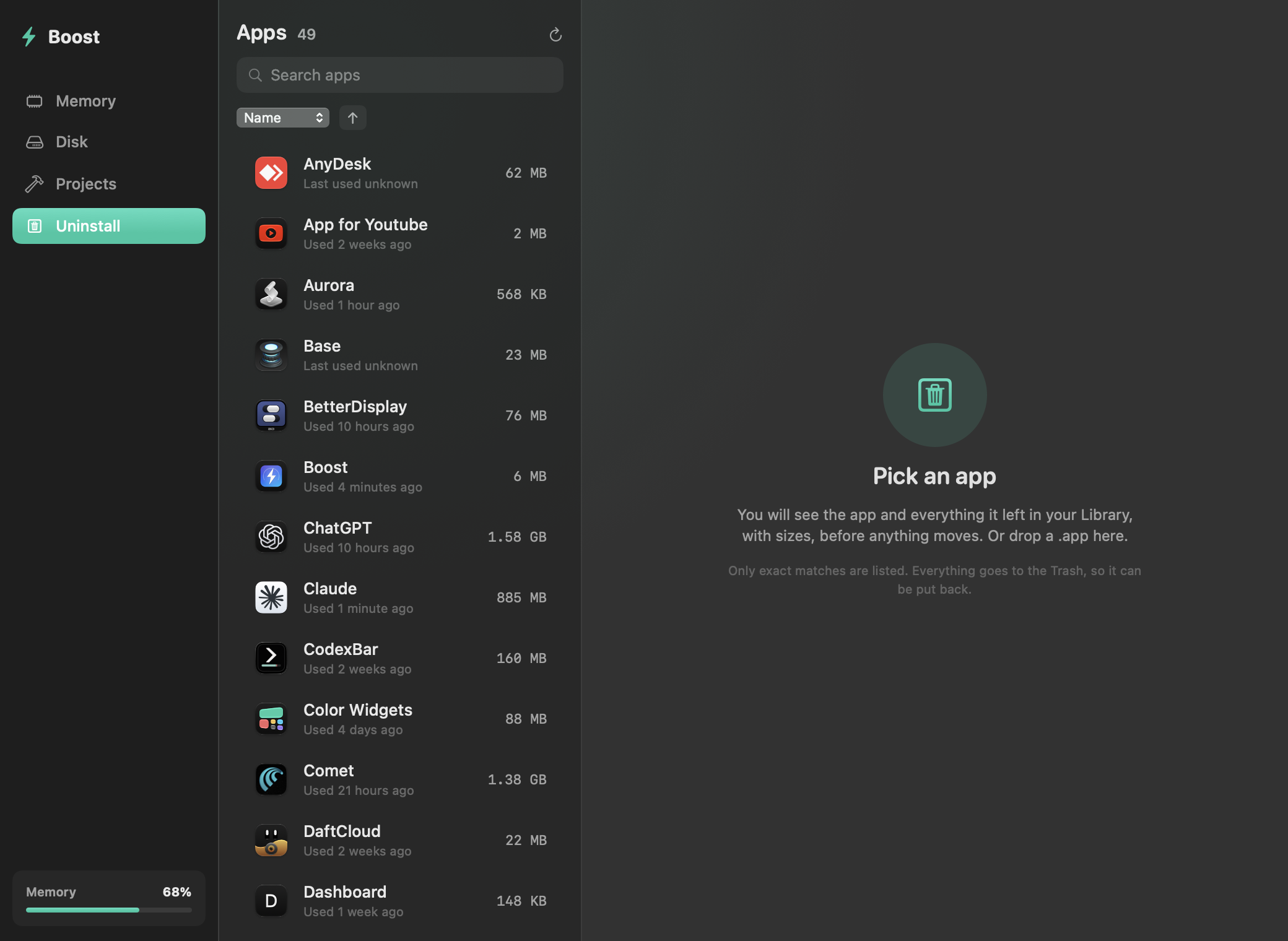The image size is (1288, 941).
Task: Click the Apps count 49 label
Action: pyautogui.click(x=307, y=34)
